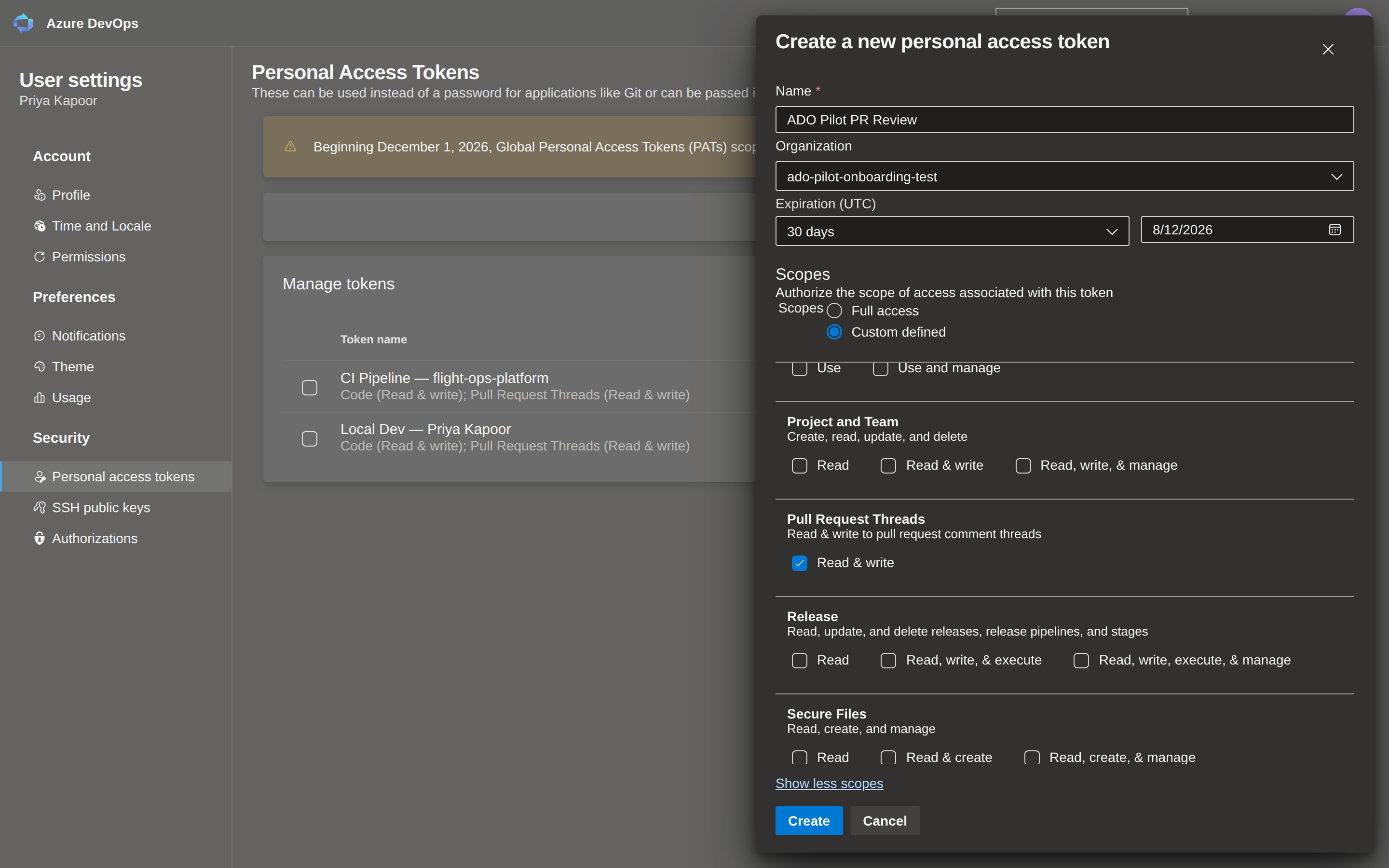This screenshot has width=1389, height=868.
Task: Check the Use scope checkbox
Action: pyautogui.click(x=800, y=368)
